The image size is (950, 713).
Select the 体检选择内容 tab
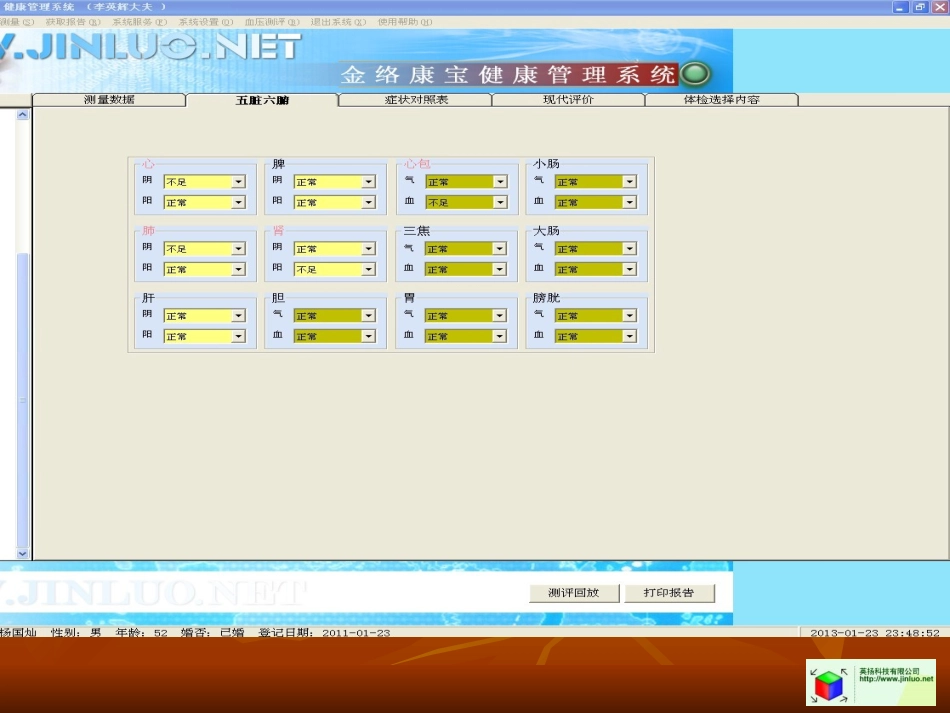coord(721,100)
